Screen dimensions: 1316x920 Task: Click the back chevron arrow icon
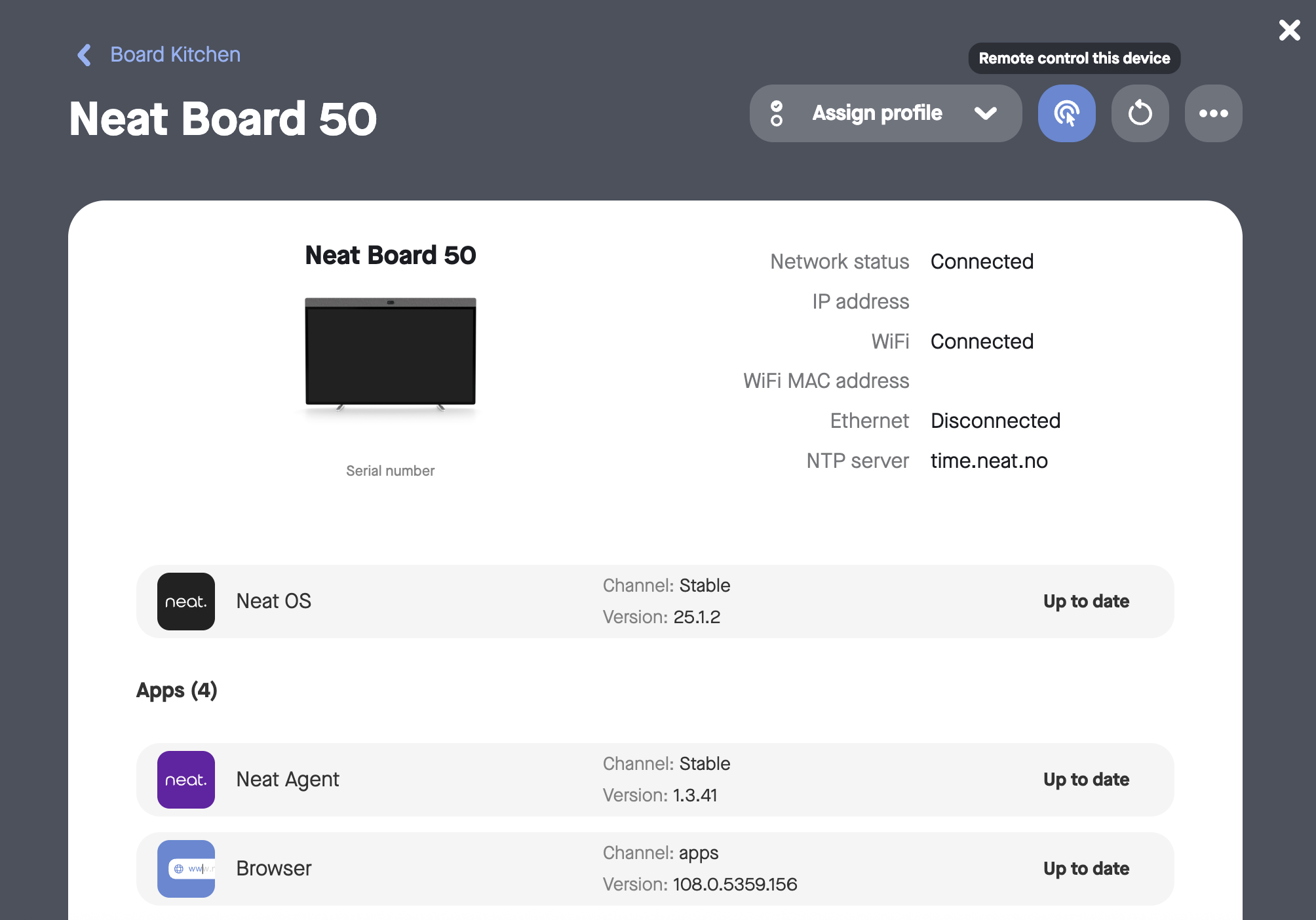pyautogui.click(x=85, y=55)
